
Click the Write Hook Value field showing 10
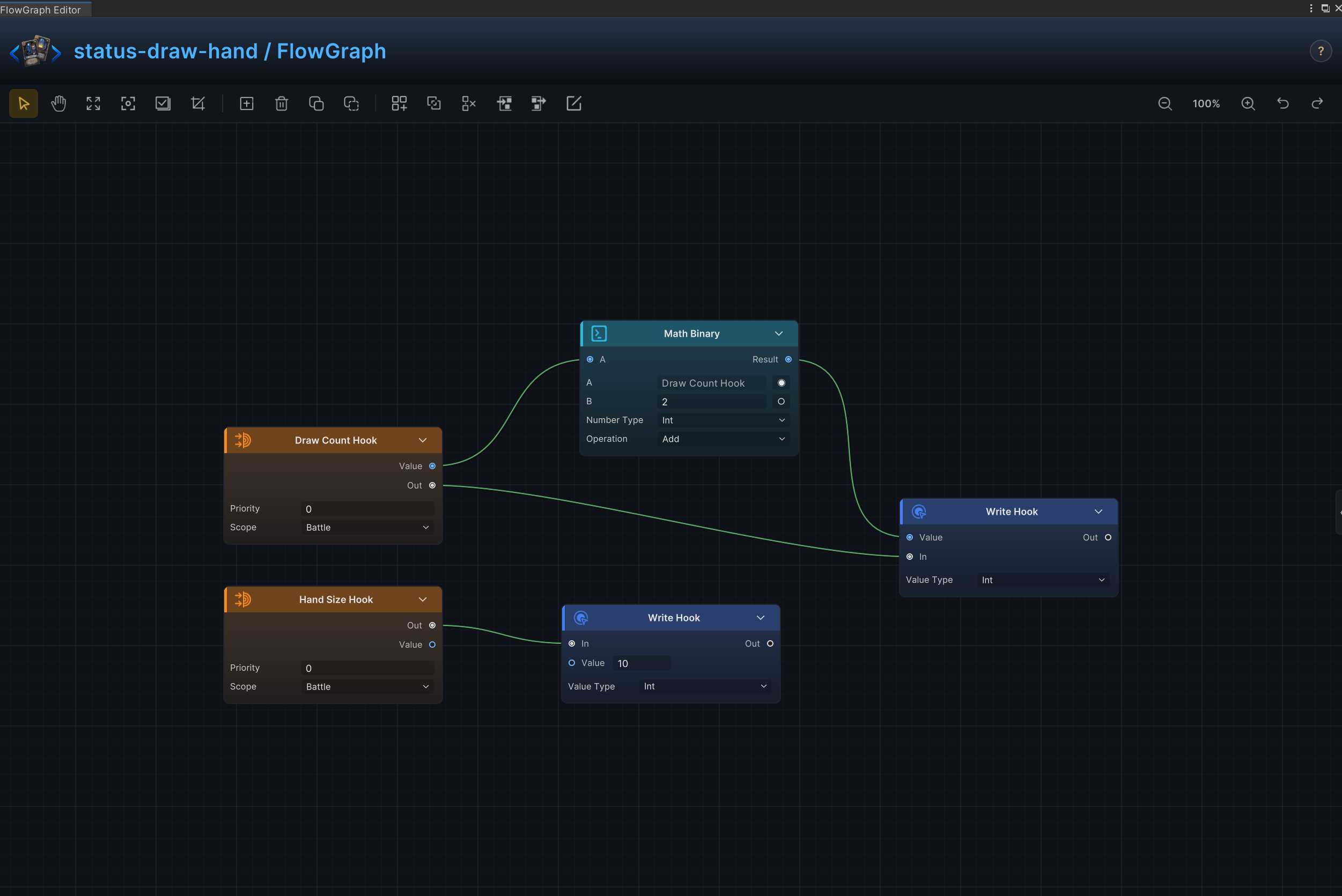point(641,663)
